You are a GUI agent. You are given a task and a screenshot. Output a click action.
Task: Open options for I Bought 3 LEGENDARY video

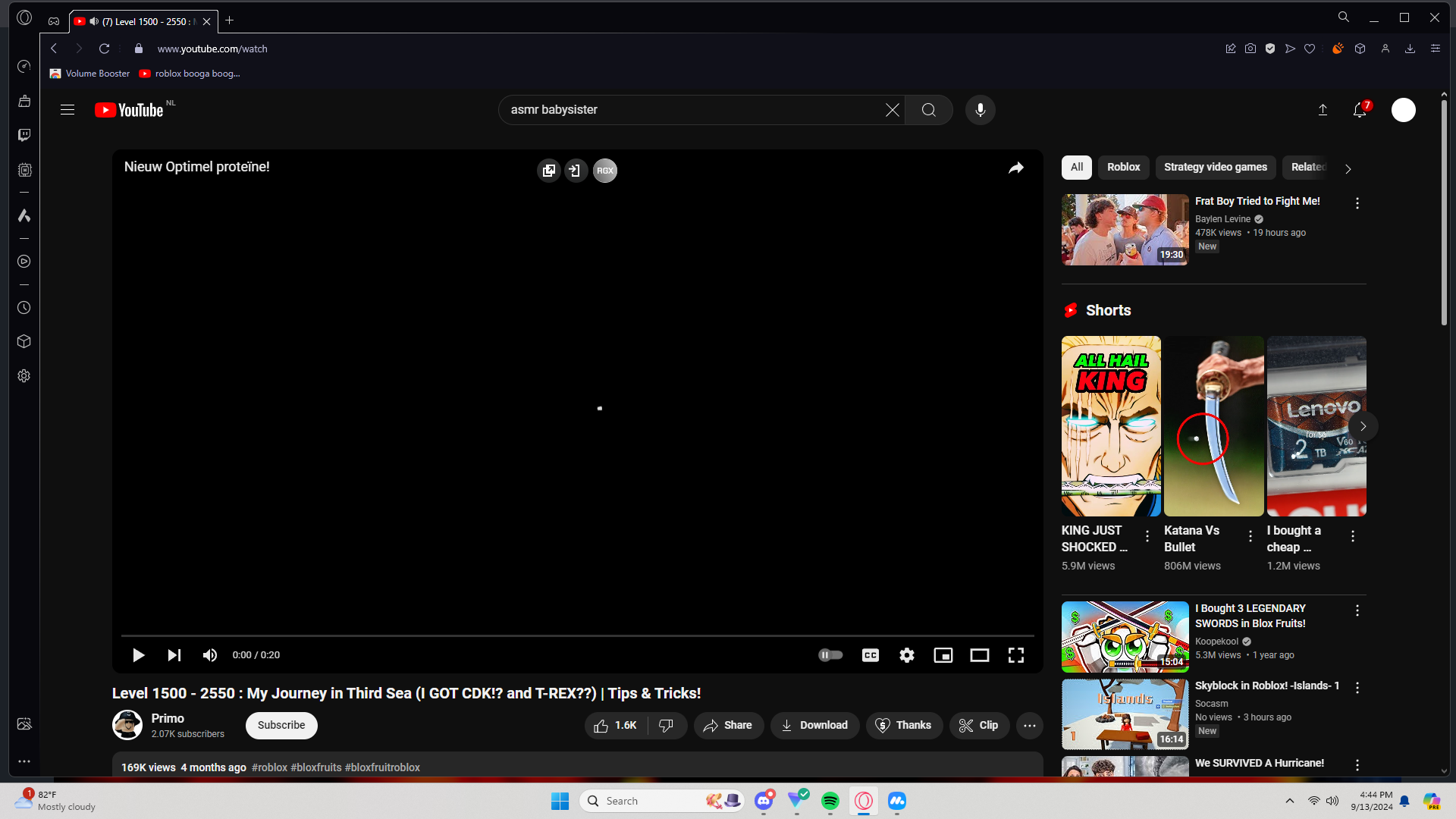(x=1357, y=610)
